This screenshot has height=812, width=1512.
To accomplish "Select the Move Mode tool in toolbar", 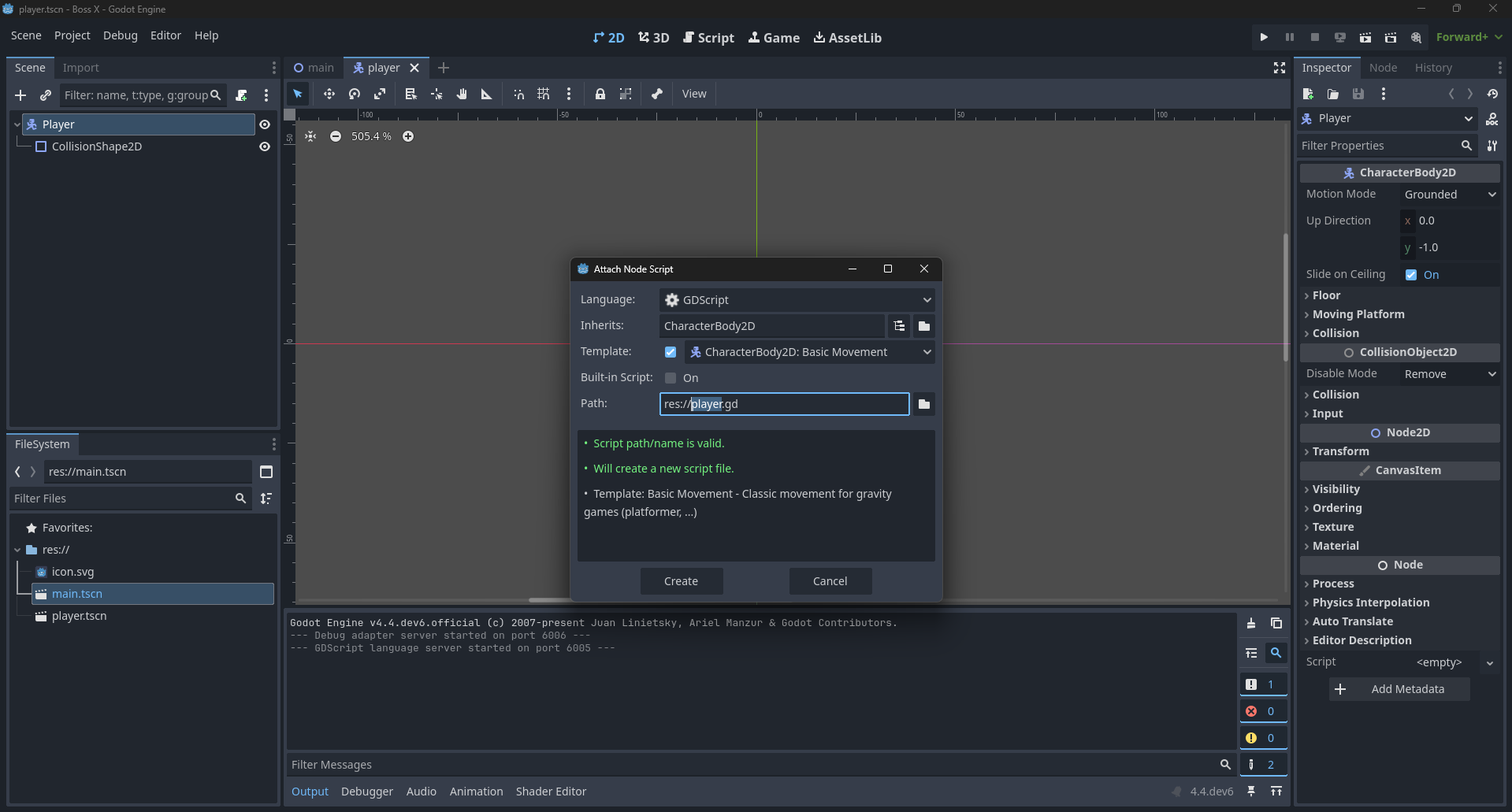I will click(329, 94).
